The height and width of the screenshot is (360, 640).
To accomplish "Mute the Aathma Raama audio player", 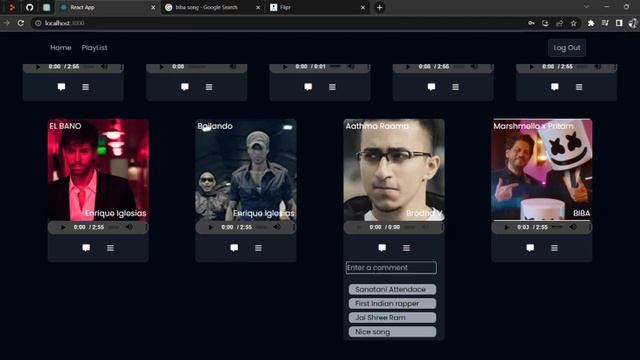I will click(425, 227).
